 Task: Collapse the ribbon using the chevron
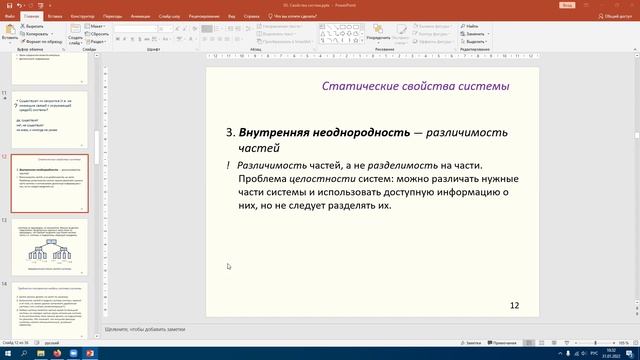click(x=635, y=49)
